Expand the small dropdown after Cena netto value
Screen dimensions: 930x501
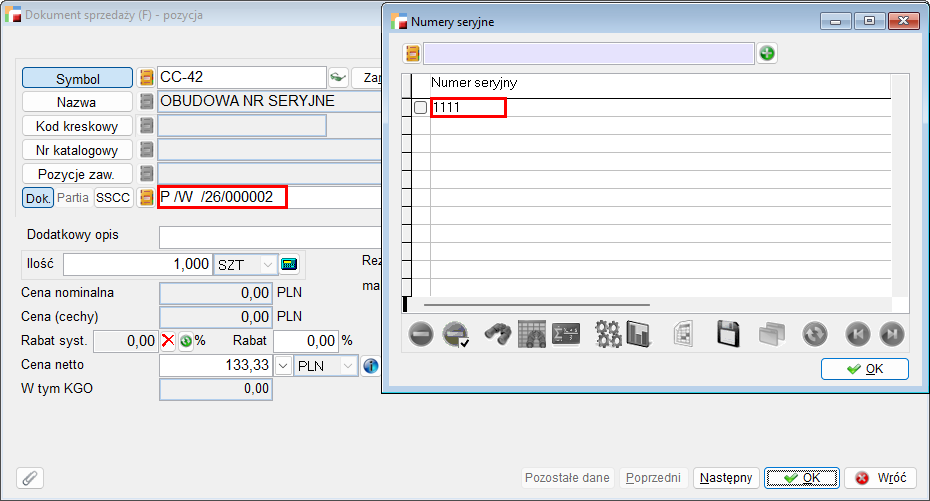[x=283, y=366]
